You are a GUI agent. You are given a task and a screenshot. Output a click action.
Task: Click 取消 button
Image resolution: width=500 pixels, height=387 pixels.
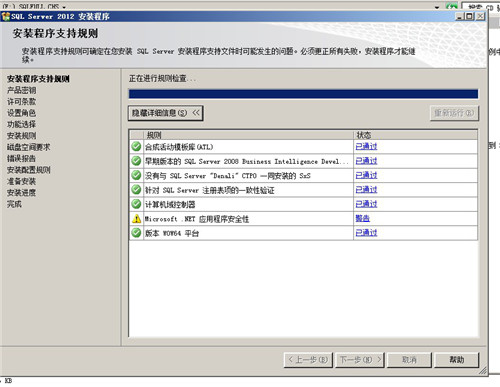pyautogui.click(x=409, y=360)
